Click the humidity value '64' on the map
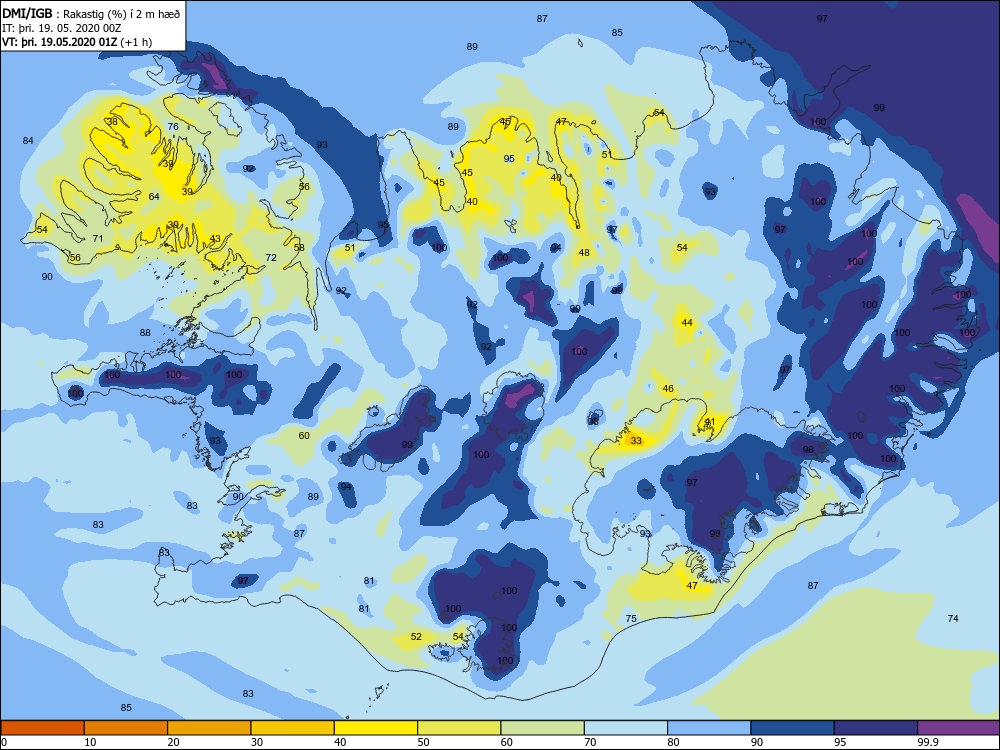1000x750 pixels. (154, 196)
